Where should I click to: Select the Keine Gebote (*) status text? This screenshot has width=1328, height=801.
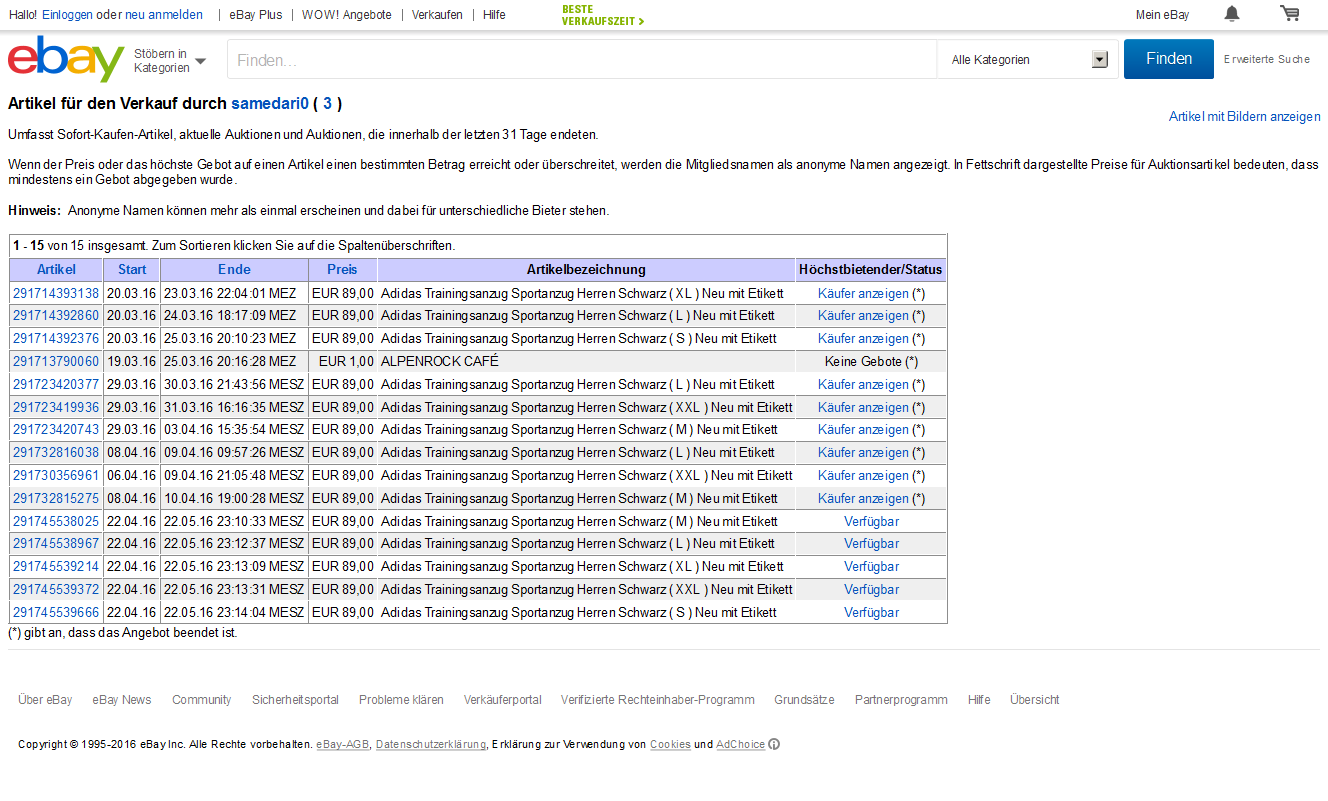(871, 361)
